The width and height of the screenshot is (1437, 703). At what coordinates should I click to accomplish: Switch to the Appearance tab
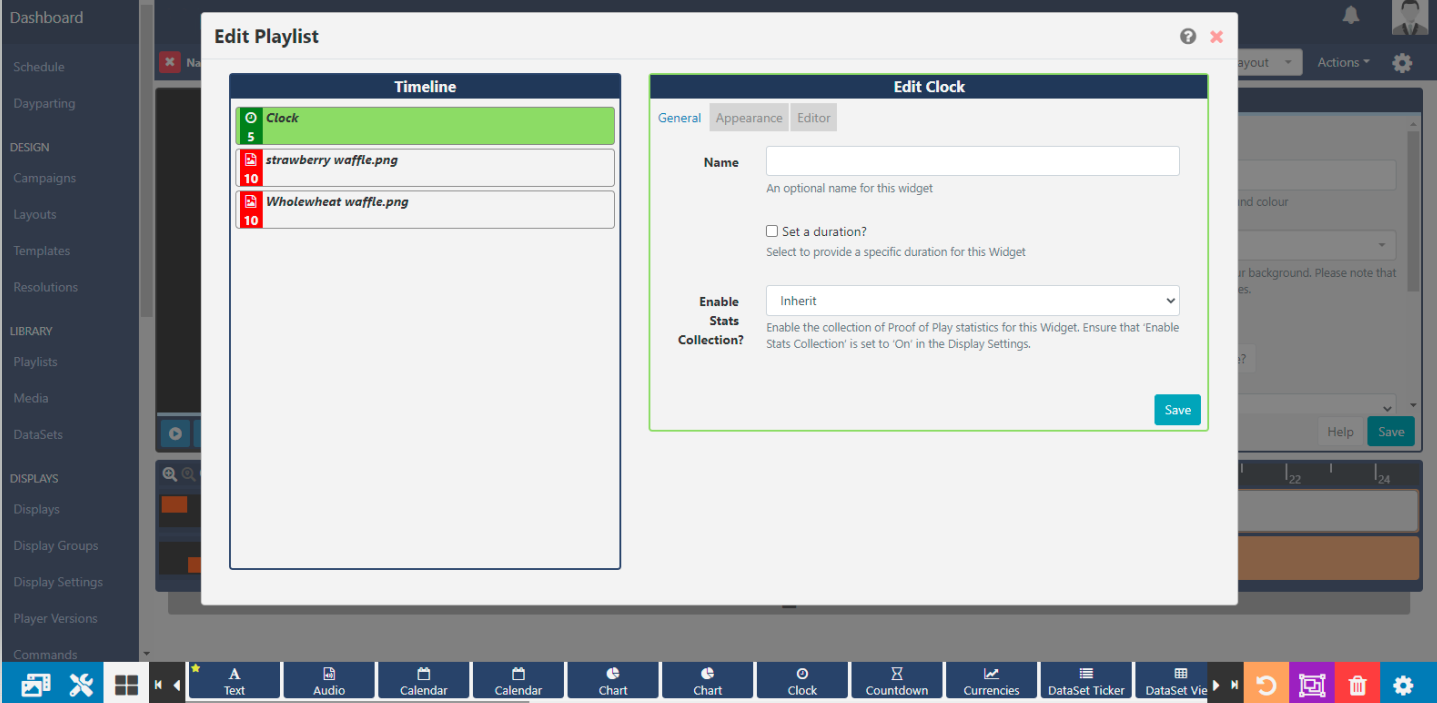click(x=749, y=118)
